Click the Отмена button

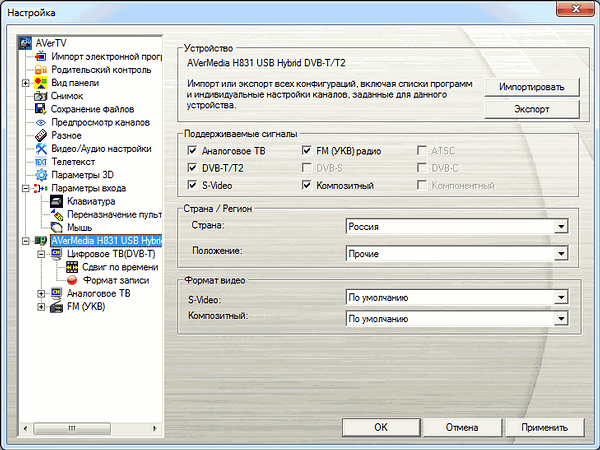462,427
